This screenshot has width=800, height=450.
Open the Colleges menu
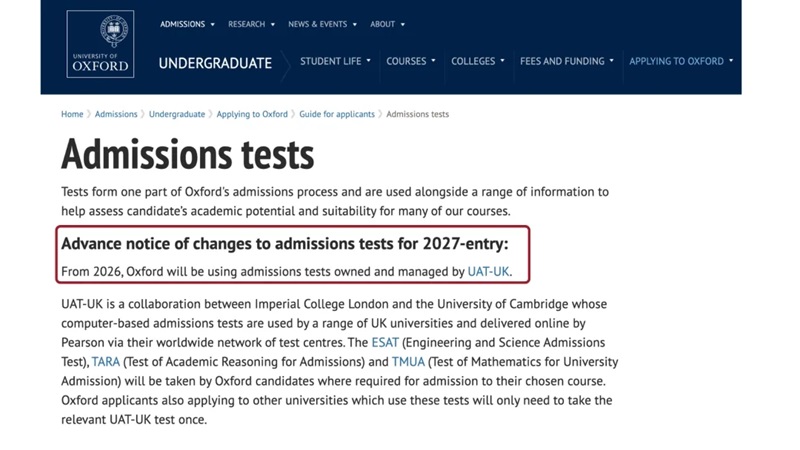477,61
